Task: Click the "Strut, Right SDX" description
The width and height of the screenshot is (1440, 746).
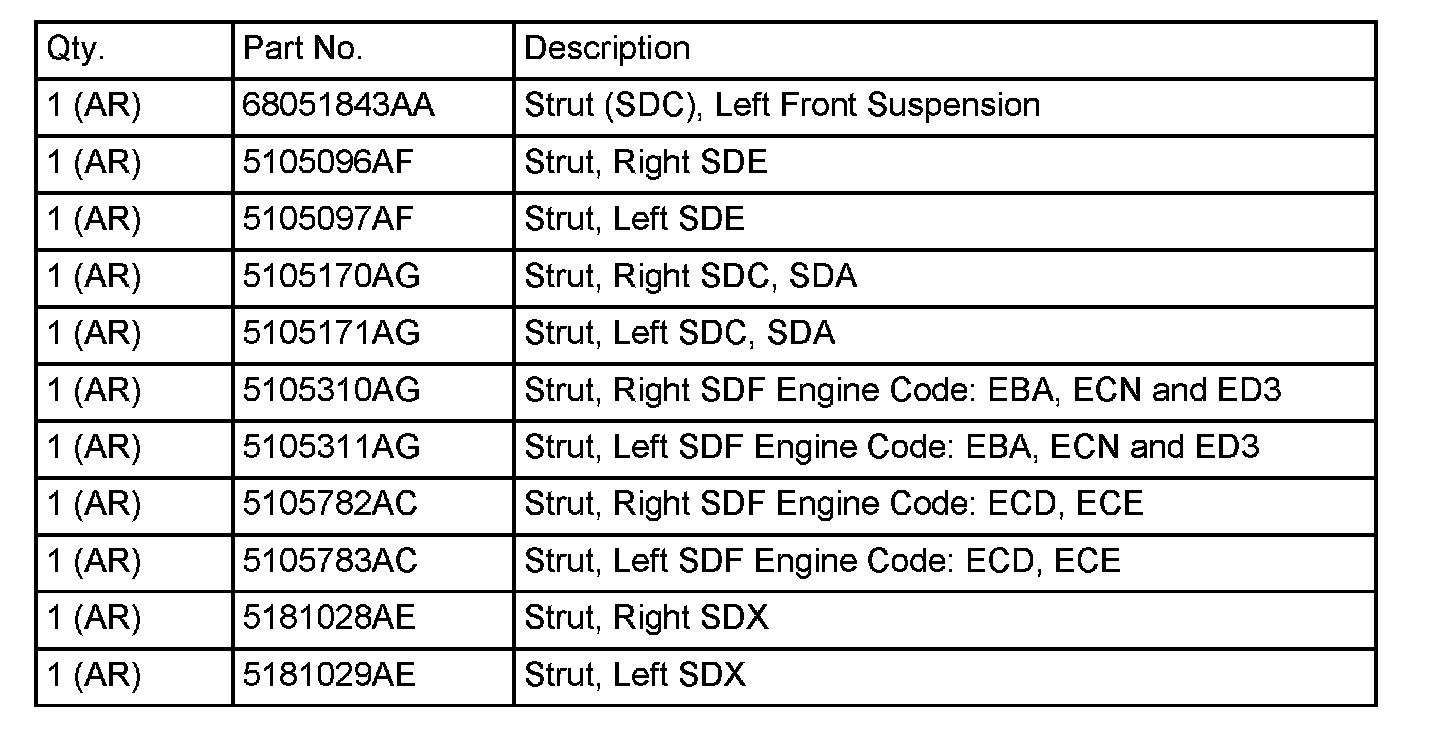Action: coord(646,618)
